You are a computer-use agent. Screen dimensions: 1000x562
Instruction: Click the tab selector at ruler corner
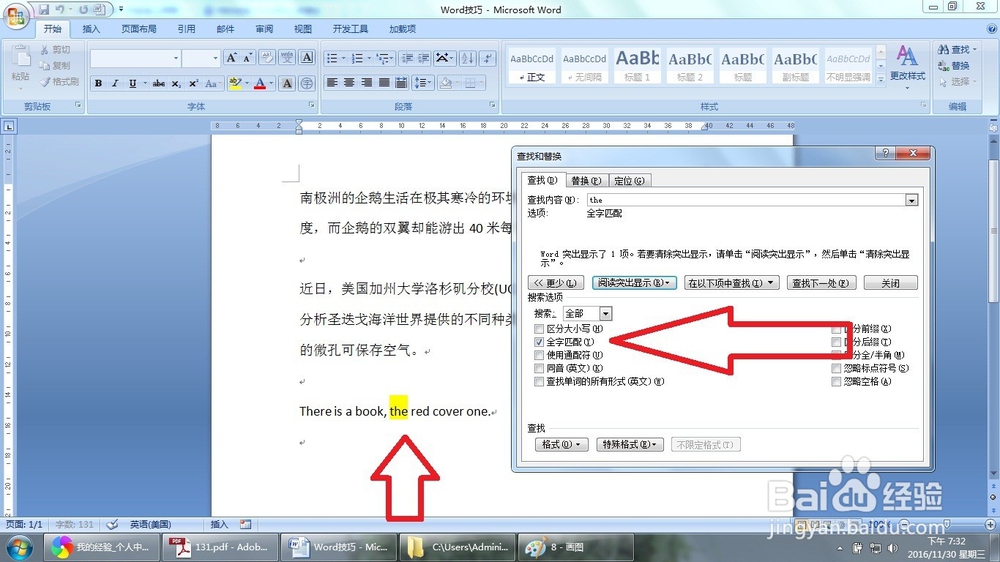pos(9,126)
